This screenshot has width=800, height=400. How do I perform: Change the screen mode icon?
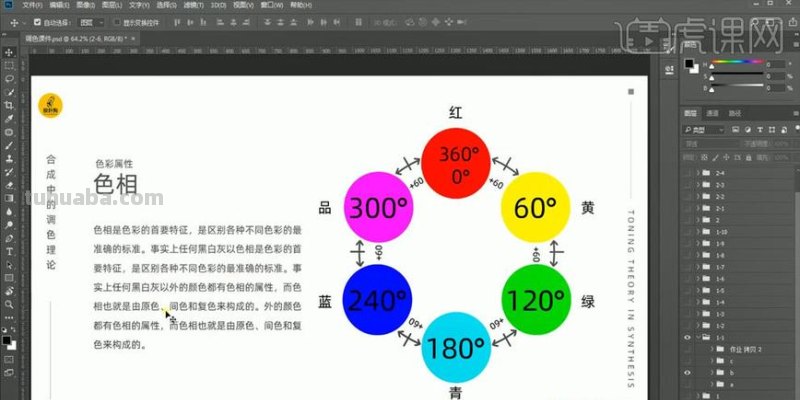[x=9, y=373]
